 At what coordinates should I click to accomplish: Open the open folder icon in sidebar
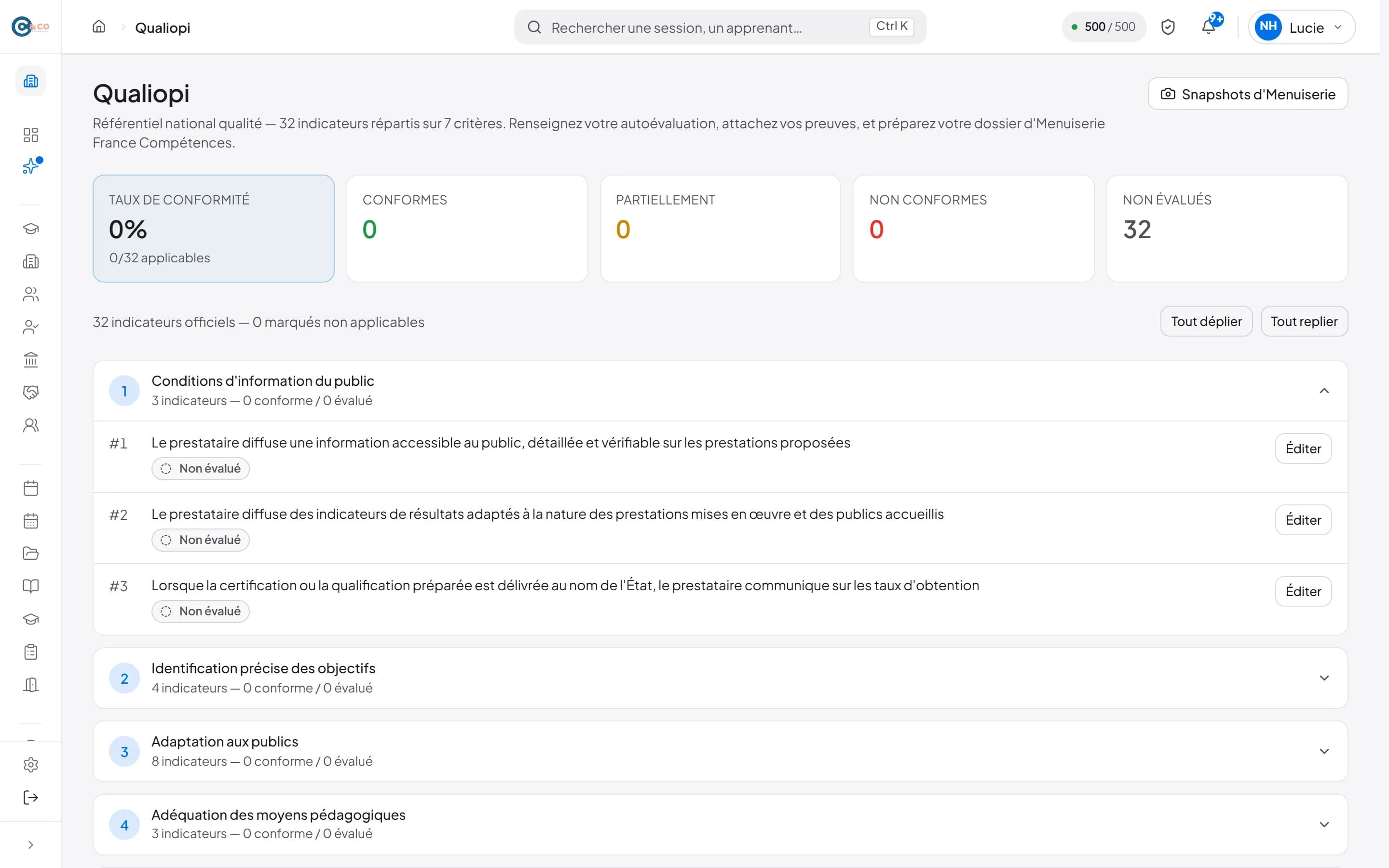point(31,554)
